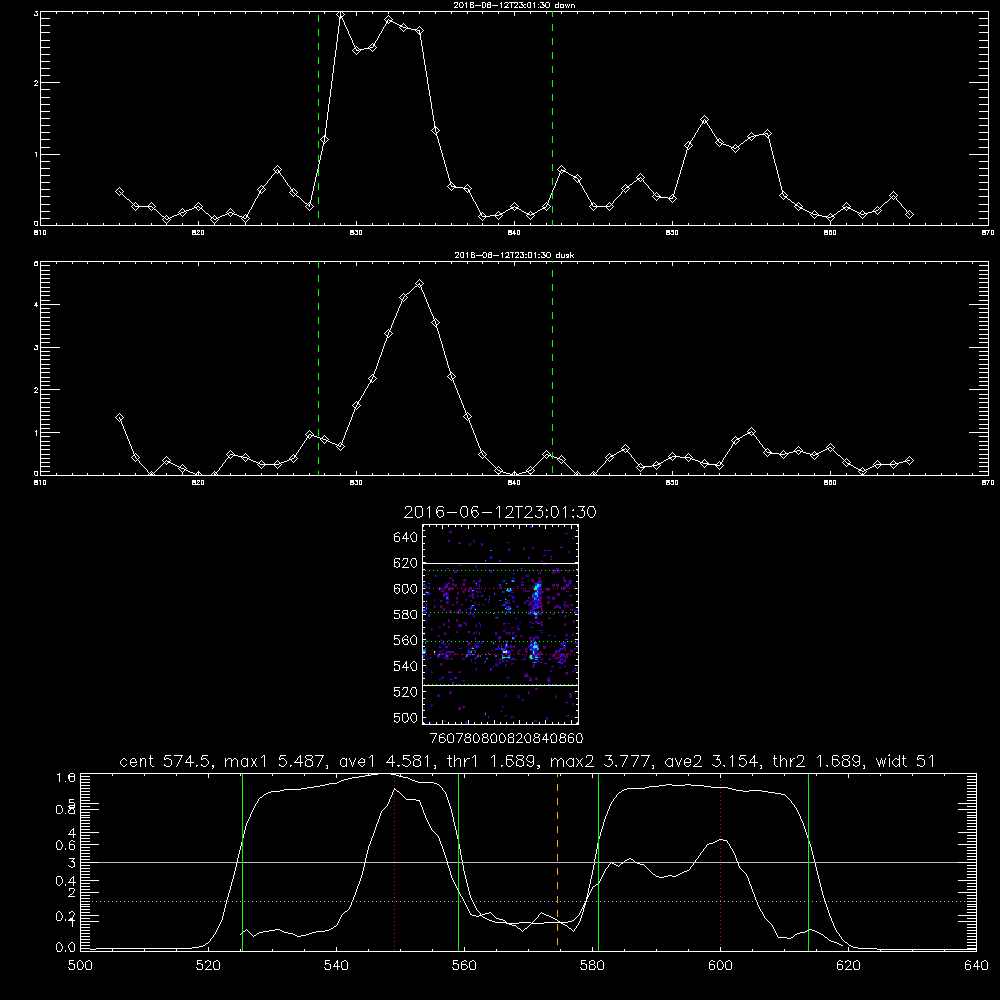Screen dimensions: 1000x1000
Task: Click the green solid line near 559 in bottom plot
Action: click(x=459, y=862)
